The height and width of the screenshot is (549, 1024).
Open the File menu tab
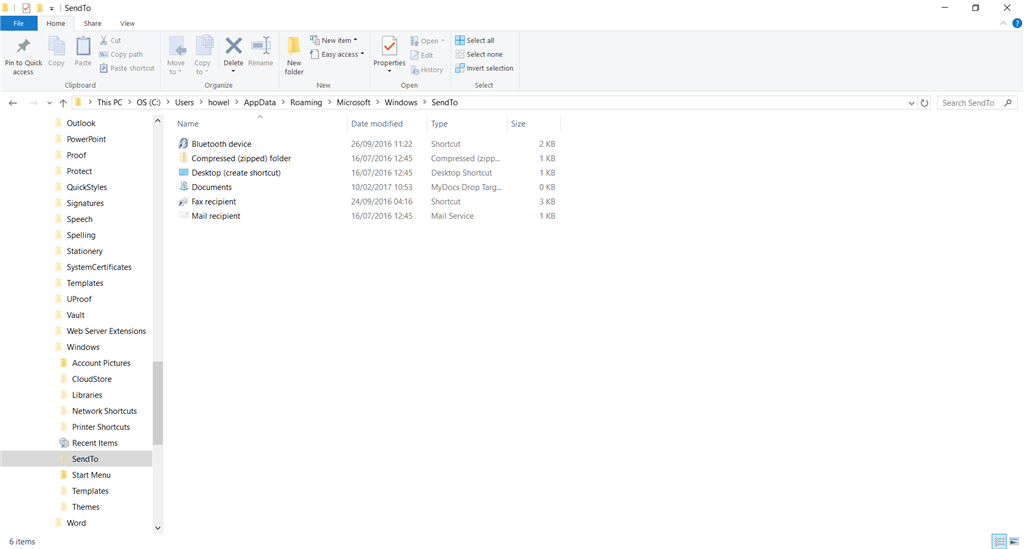click(x=18, y=24)
